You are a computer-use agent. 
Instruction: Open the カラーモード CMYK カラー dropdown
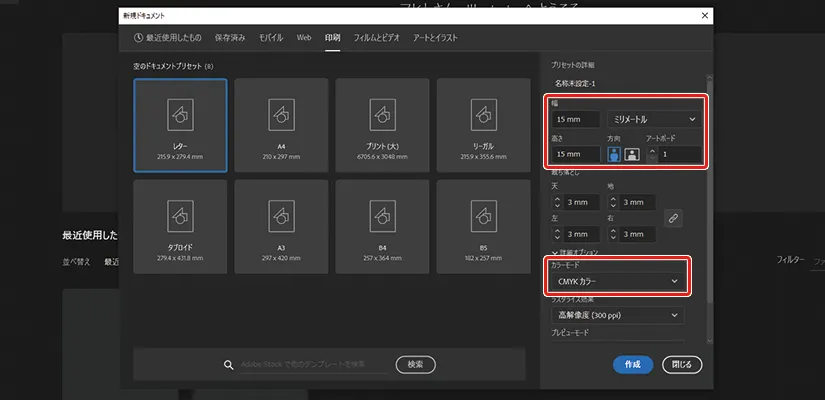[x=618, y=282]
